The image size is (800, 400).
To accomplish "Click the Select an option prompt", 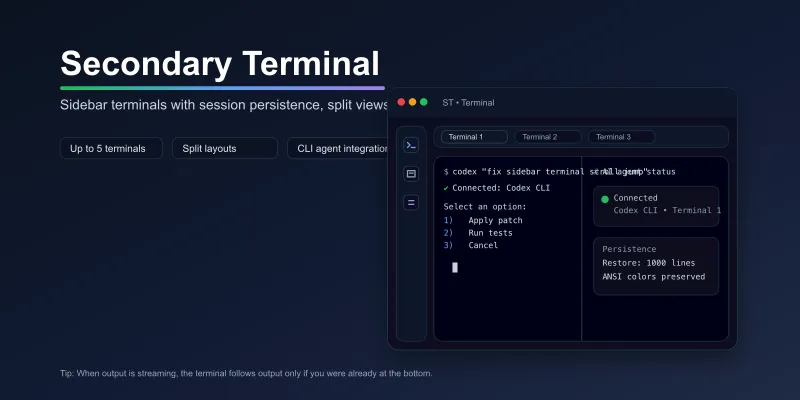I will click(x=485, y=207).
